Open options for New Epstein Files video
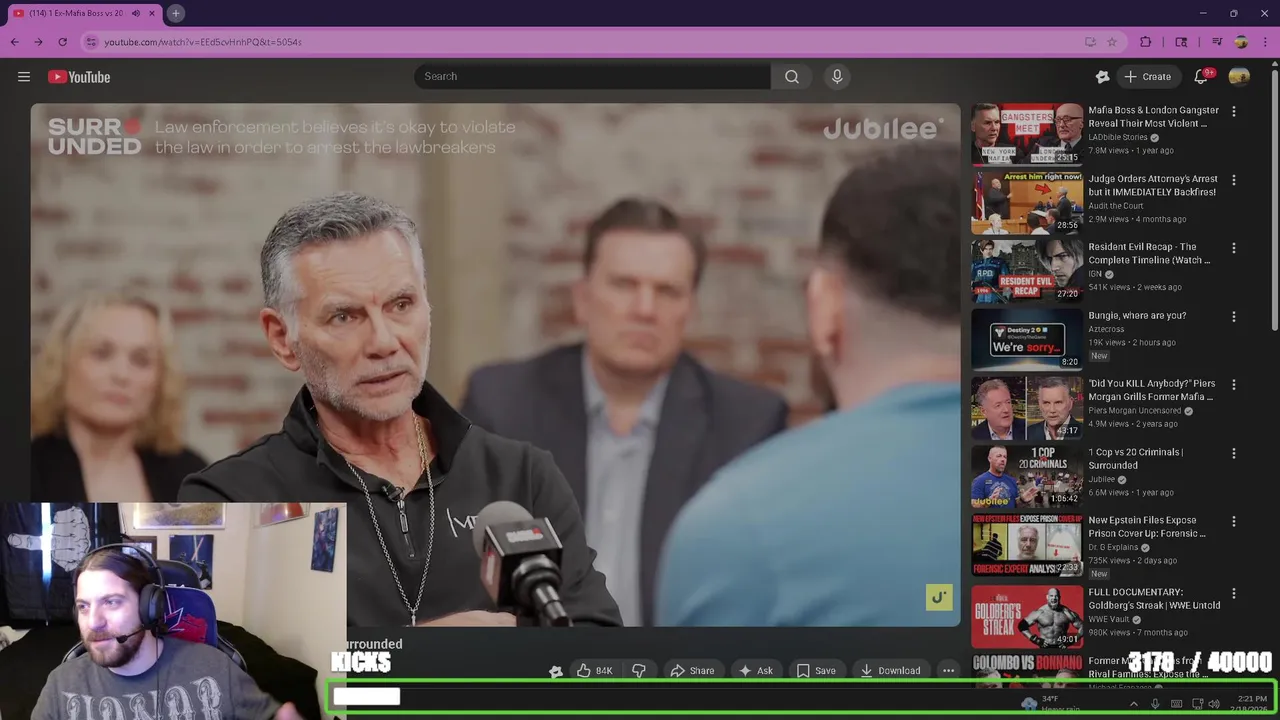Screen dimensions: 1280x720 point(1233,522)
